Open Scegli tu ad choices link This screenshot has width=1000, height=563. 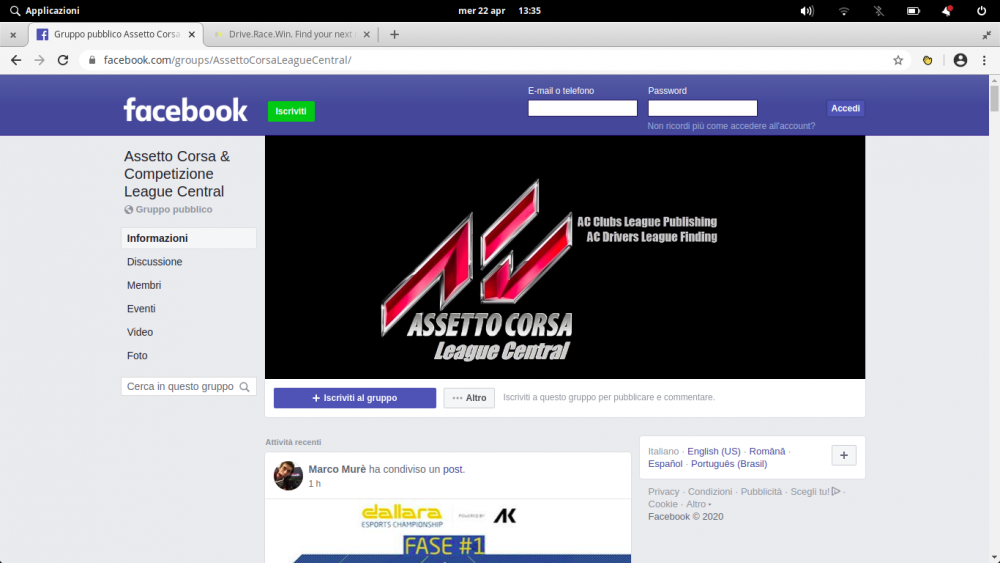815,492
